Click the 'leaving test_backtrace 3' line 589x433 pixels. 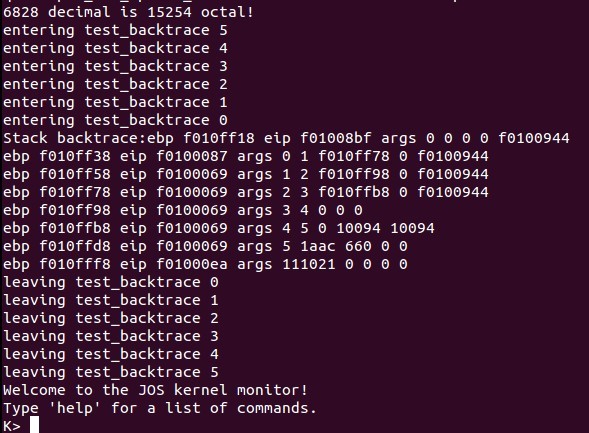(x=111, y=336)
